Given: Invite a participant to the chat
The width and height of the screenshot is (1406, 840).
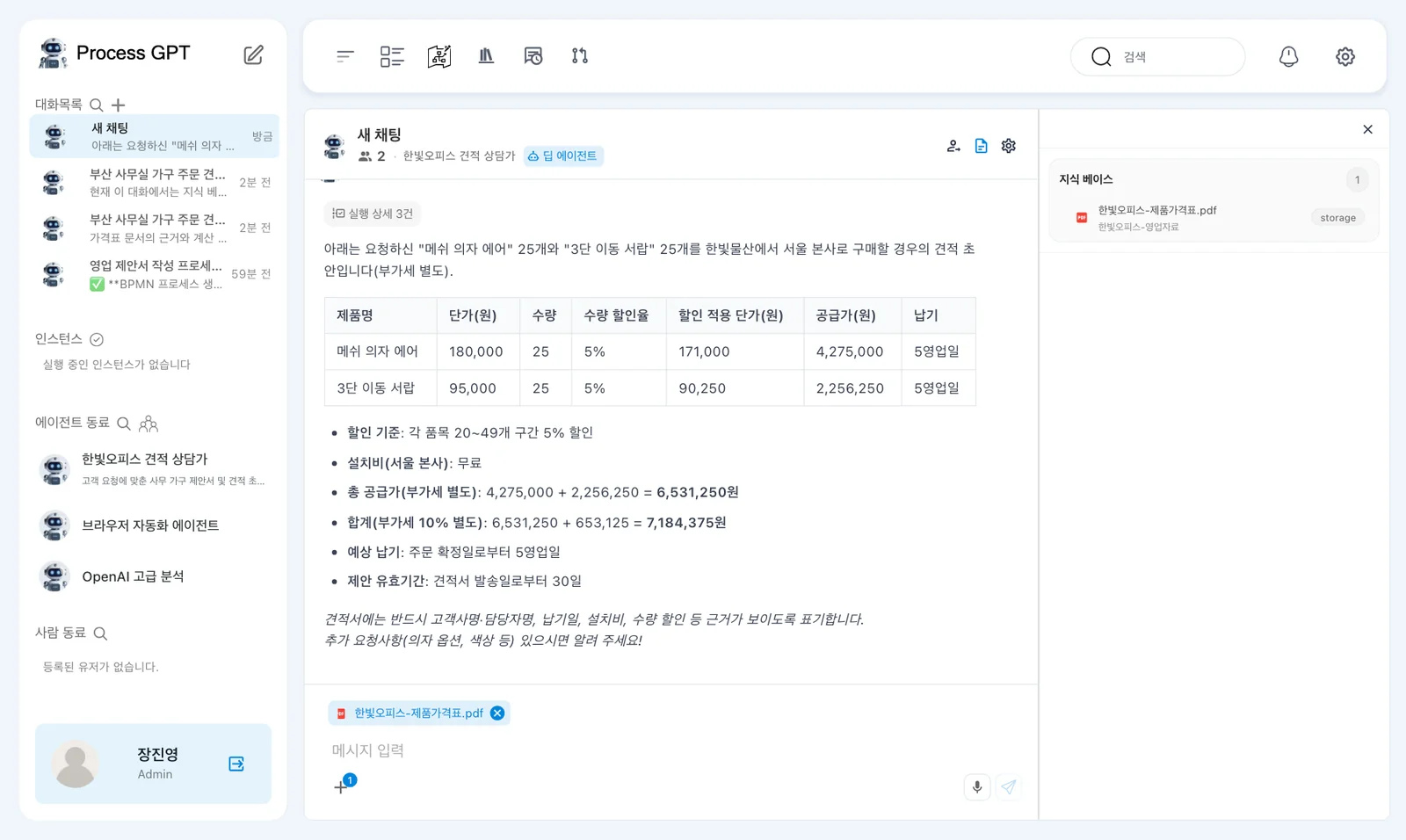Looking at the screenshot, I should [953, 146].
